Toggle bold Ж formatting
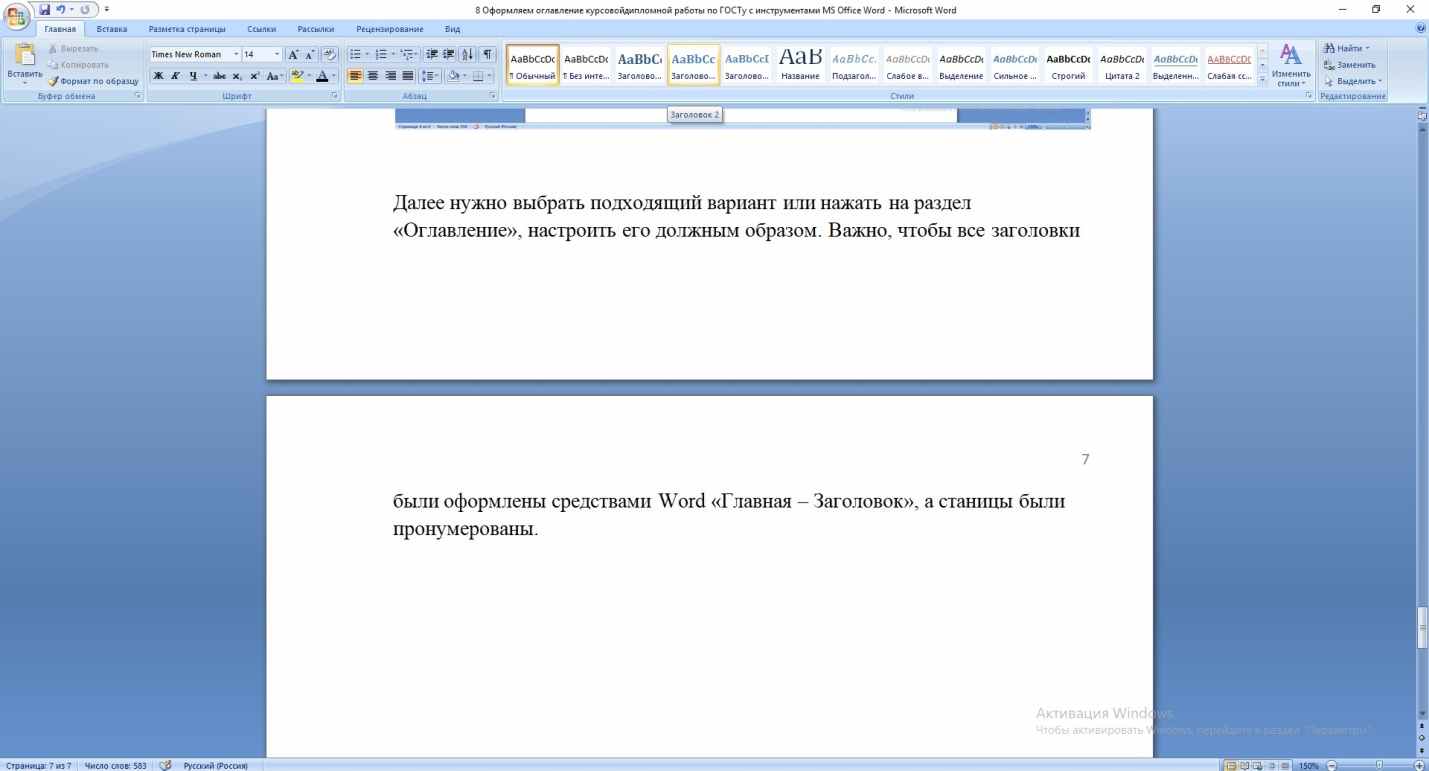The width and height of the screenshot is (1429, 771). pyautogui.click(x=158, y=76)
